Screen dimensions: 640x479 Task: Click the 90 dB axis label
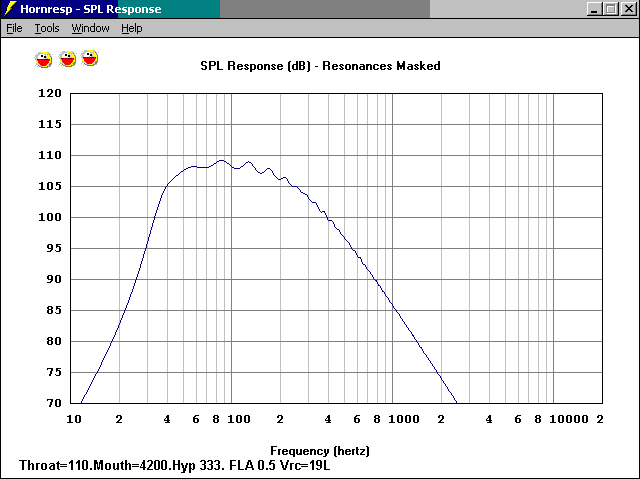[53, 279]
